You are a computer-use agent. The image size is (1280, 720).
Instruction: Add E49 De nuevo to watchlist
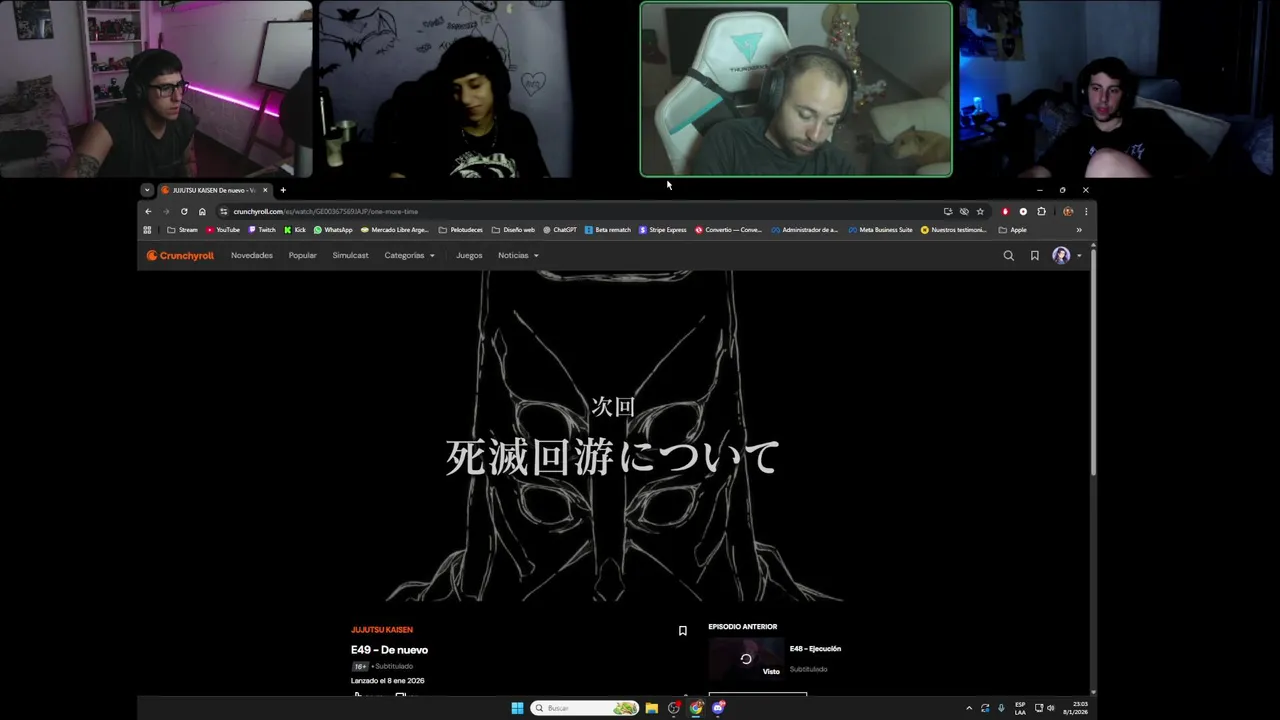coord(683,631)
